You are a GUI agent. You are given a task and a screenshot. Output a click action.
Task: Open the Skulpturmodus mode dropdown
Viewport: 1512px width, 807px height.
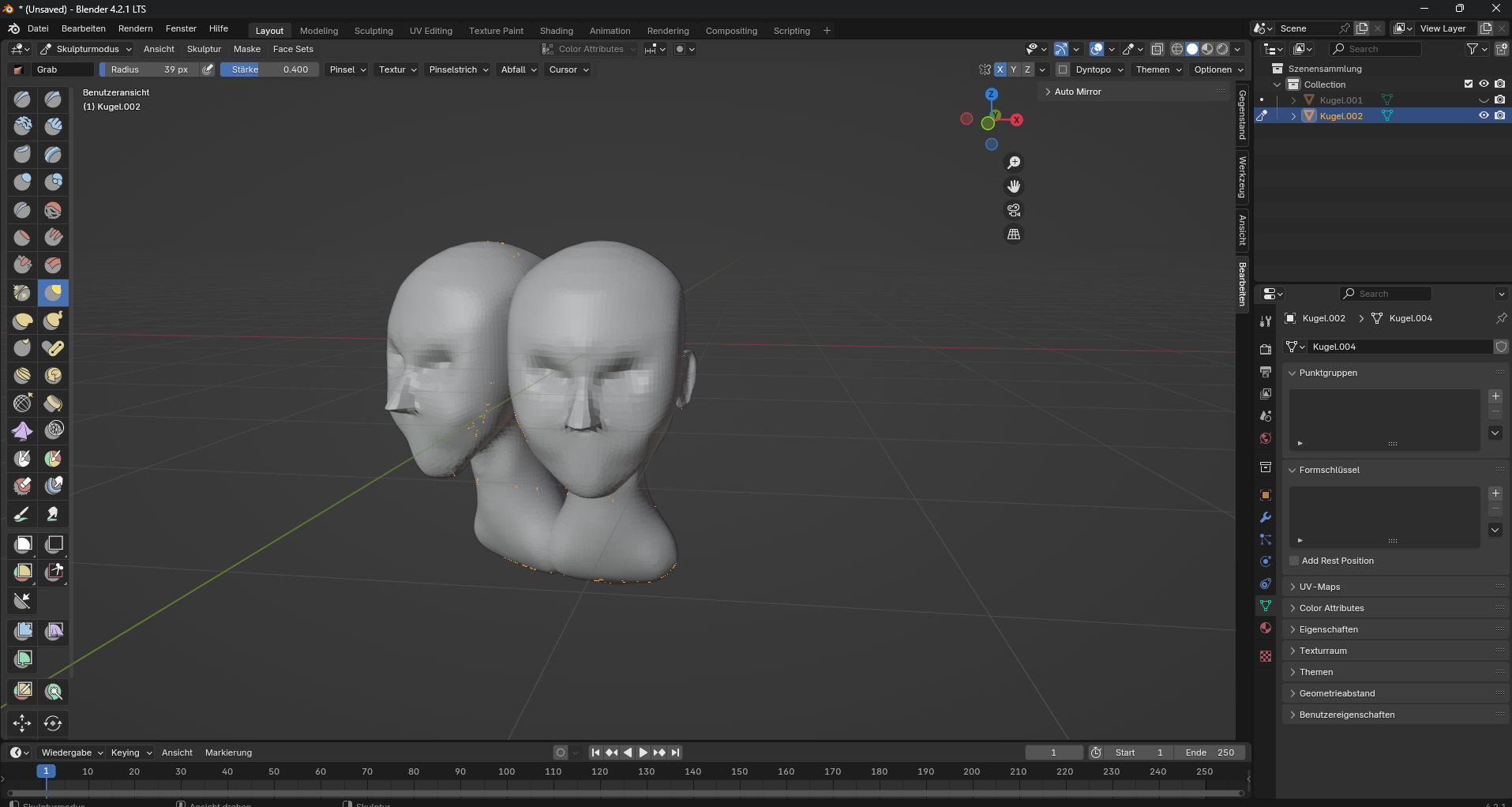click(87, 49)
